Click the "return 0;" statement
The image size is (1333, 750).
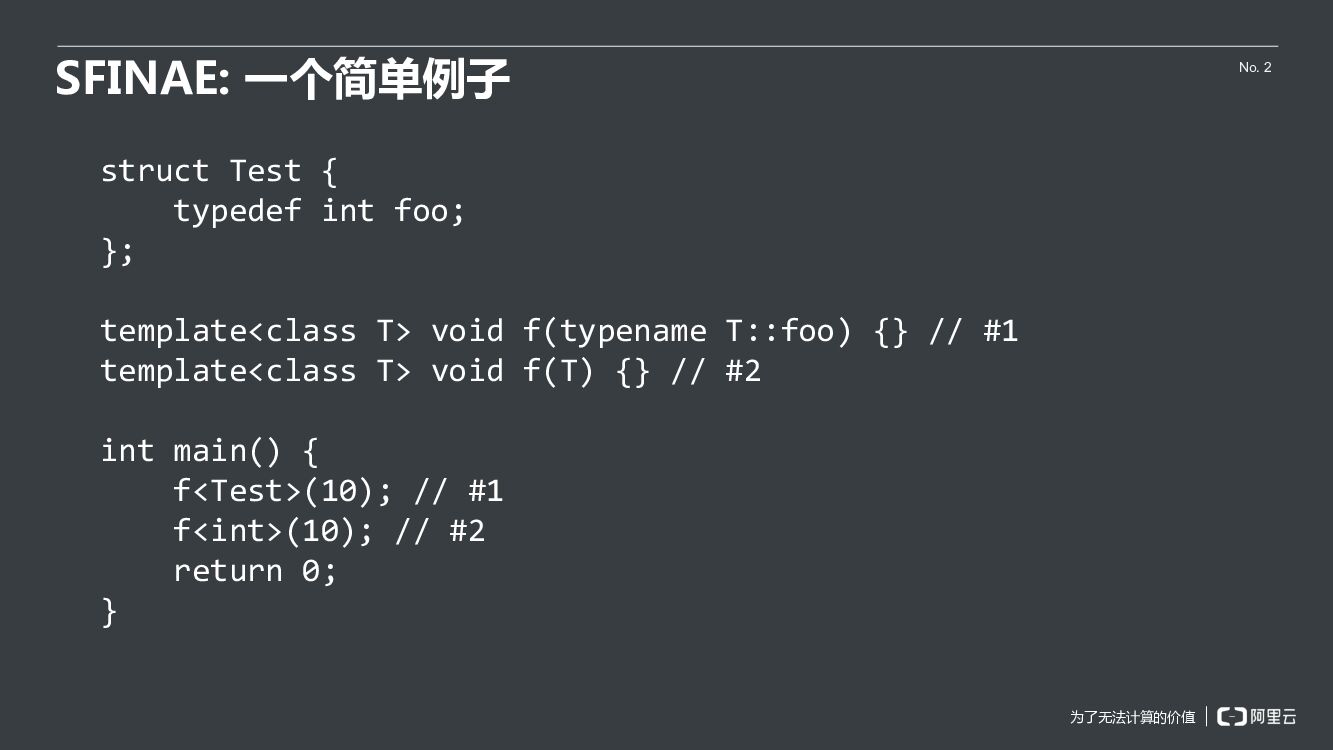(x=255, y=571)
